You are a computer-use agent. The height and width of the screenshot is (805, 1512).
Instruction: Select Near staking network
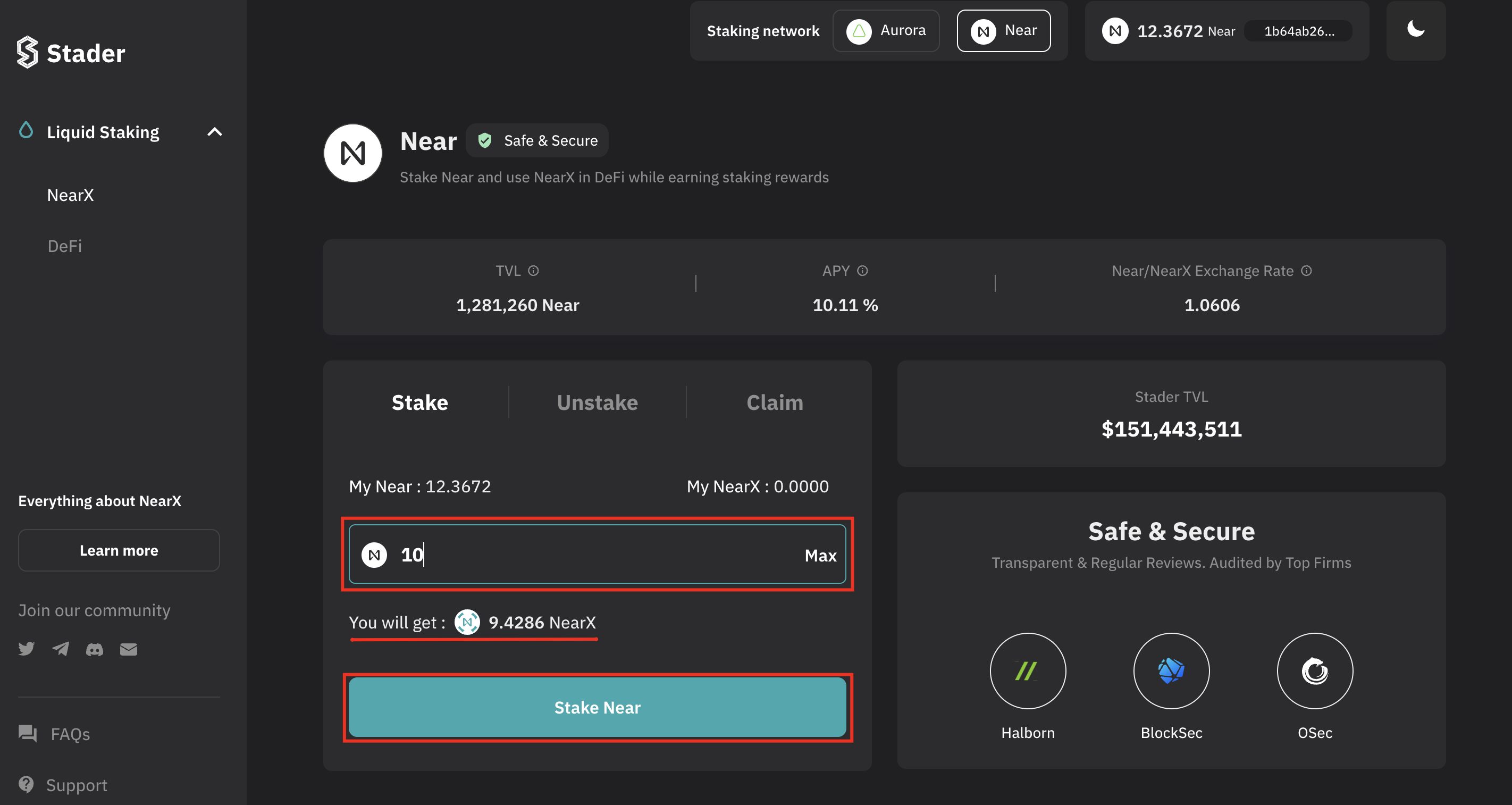(x=1004, y=30)
